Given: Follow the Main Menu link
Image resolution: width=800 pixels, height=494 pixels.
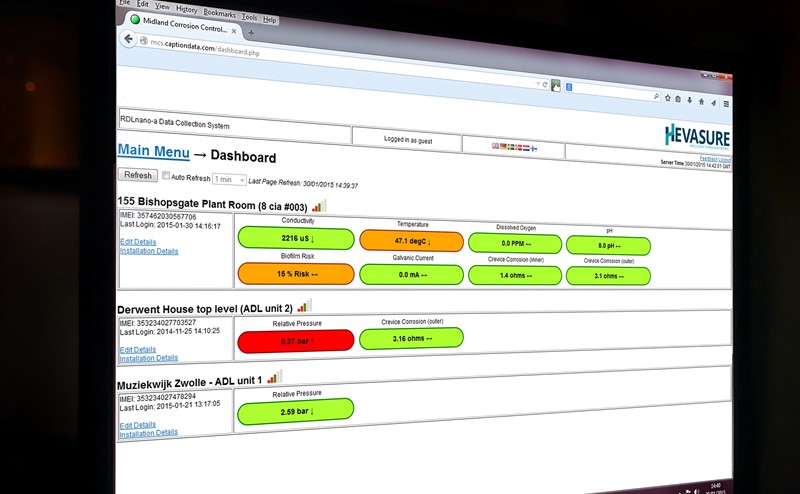Looking at the screenshot, I should point(153,151).
